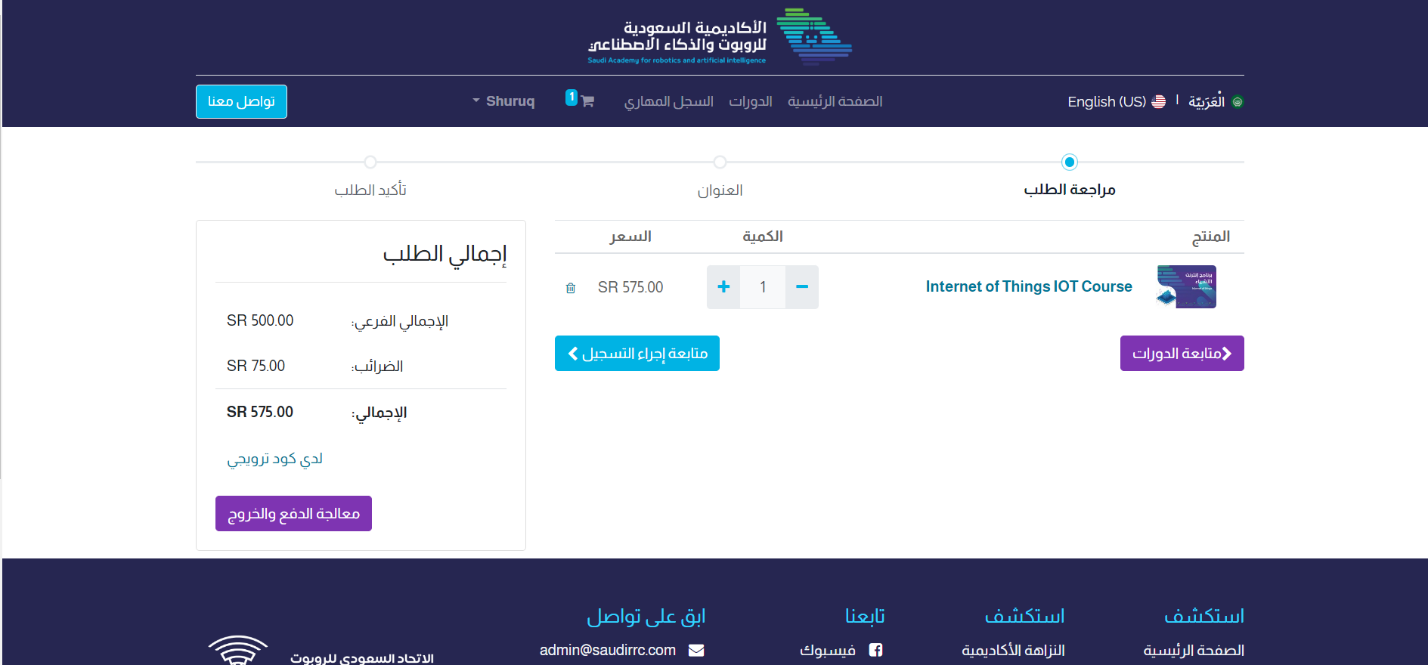Click the Arabic language flag icon

[1237, 102]
